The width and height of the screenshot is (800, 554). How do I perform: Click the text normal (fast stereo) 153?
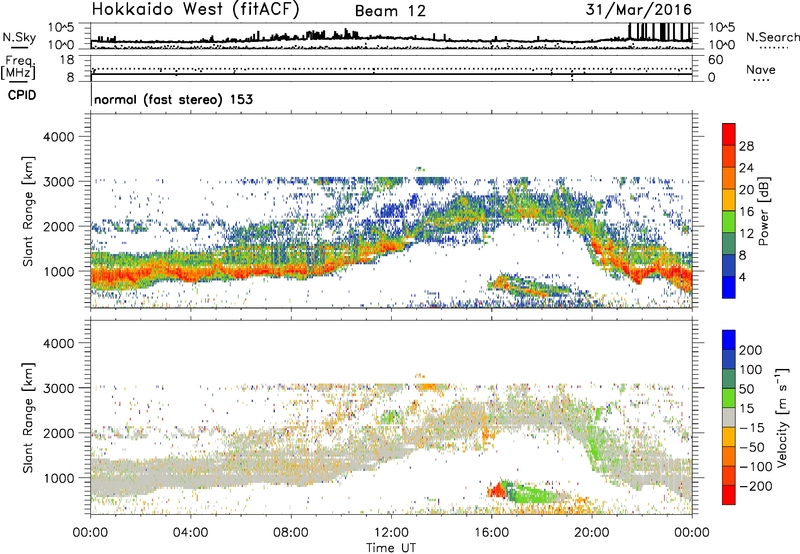[173, 99]
